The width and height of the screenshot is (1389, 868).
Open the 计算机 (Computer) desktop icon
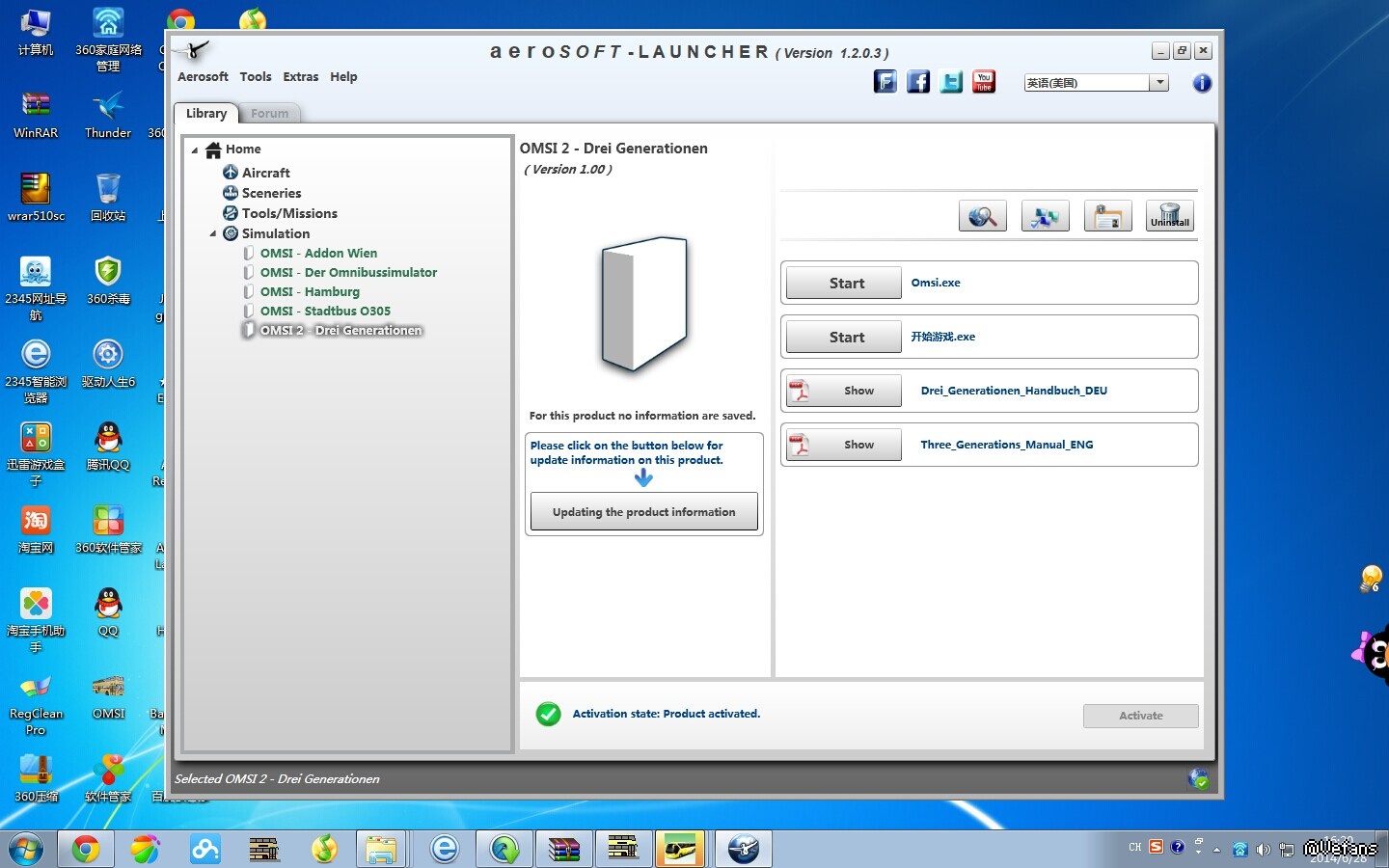pyautogui.click(x=36, y=33)
